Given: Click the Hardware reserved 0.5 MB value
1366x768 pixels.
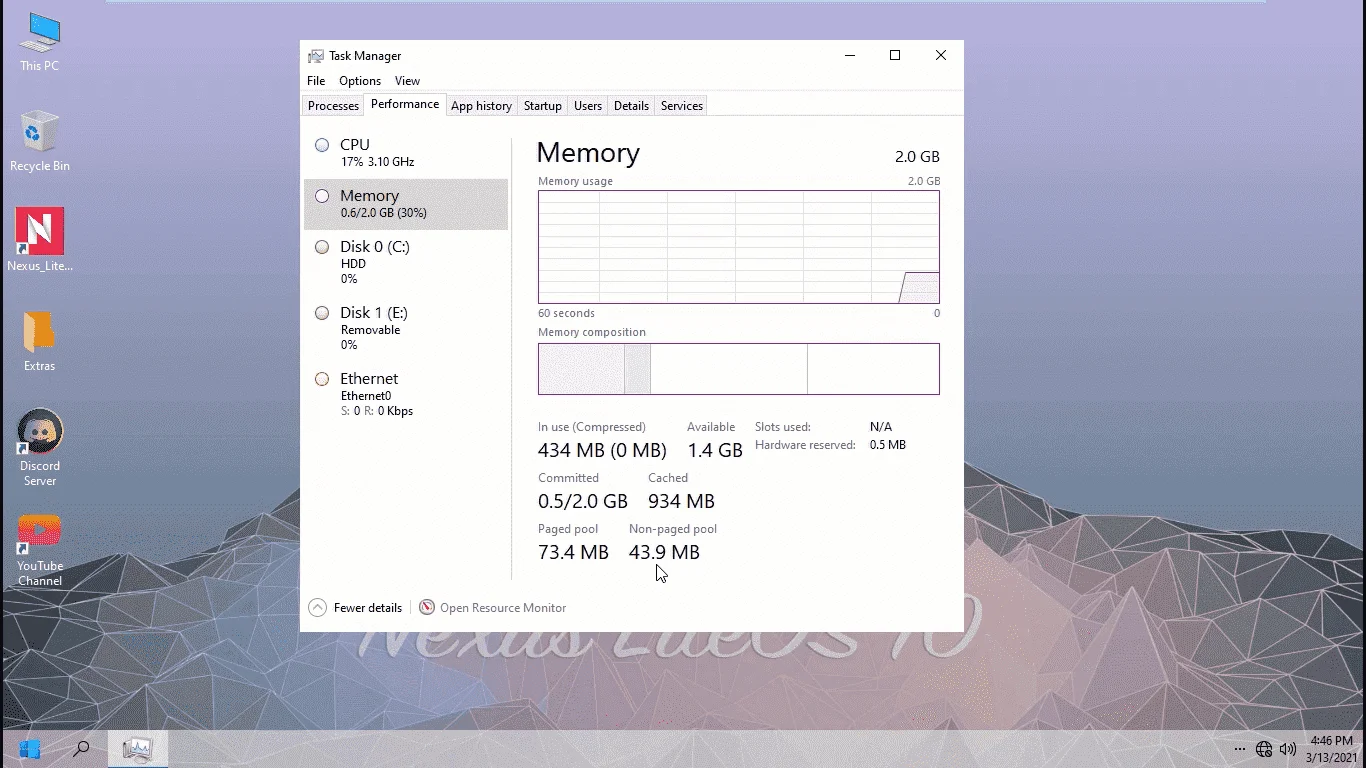Looking at the screenshot, I should 888,445.
